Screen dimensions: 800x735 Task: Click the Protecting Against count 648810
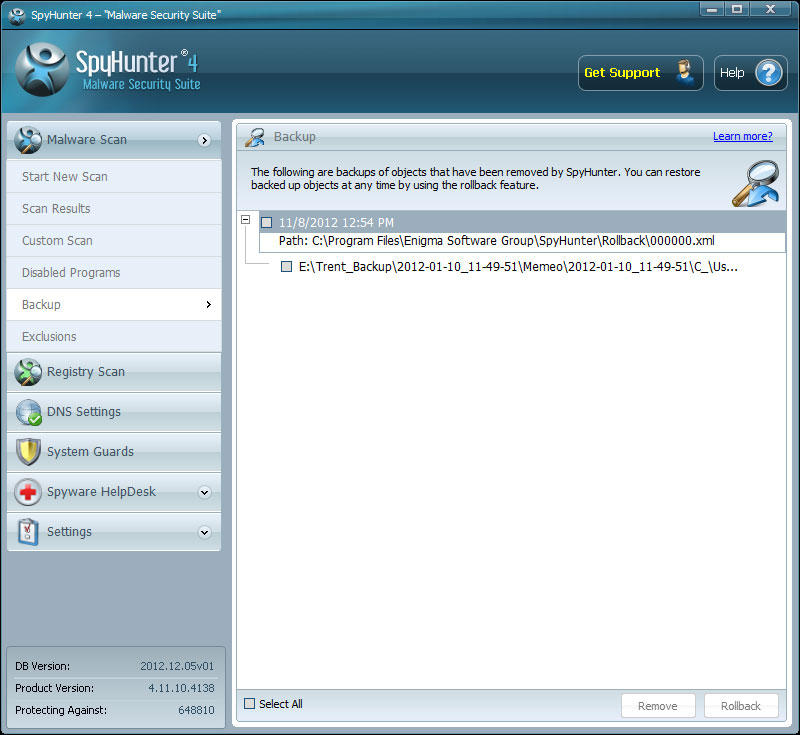(196, 710)
